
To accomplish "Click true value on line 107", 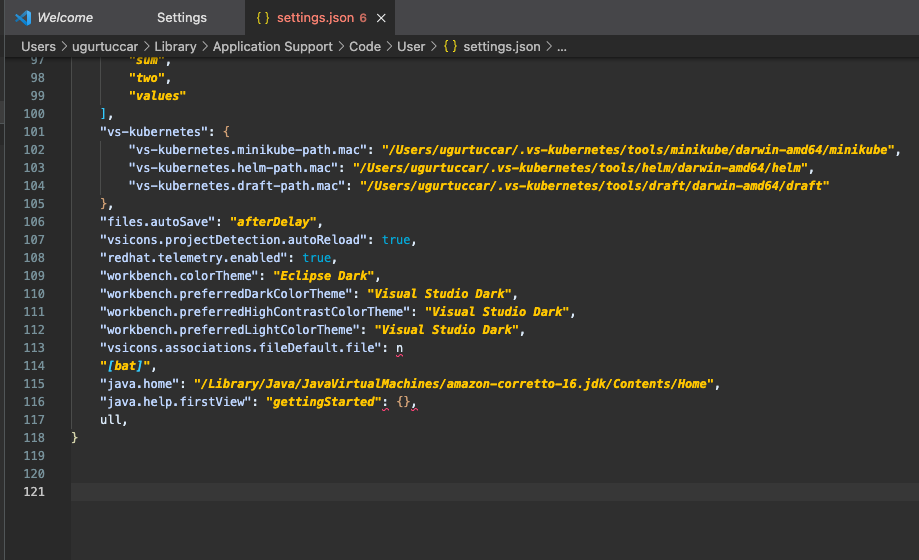I will pyautogui.click(x=396, y=239).
